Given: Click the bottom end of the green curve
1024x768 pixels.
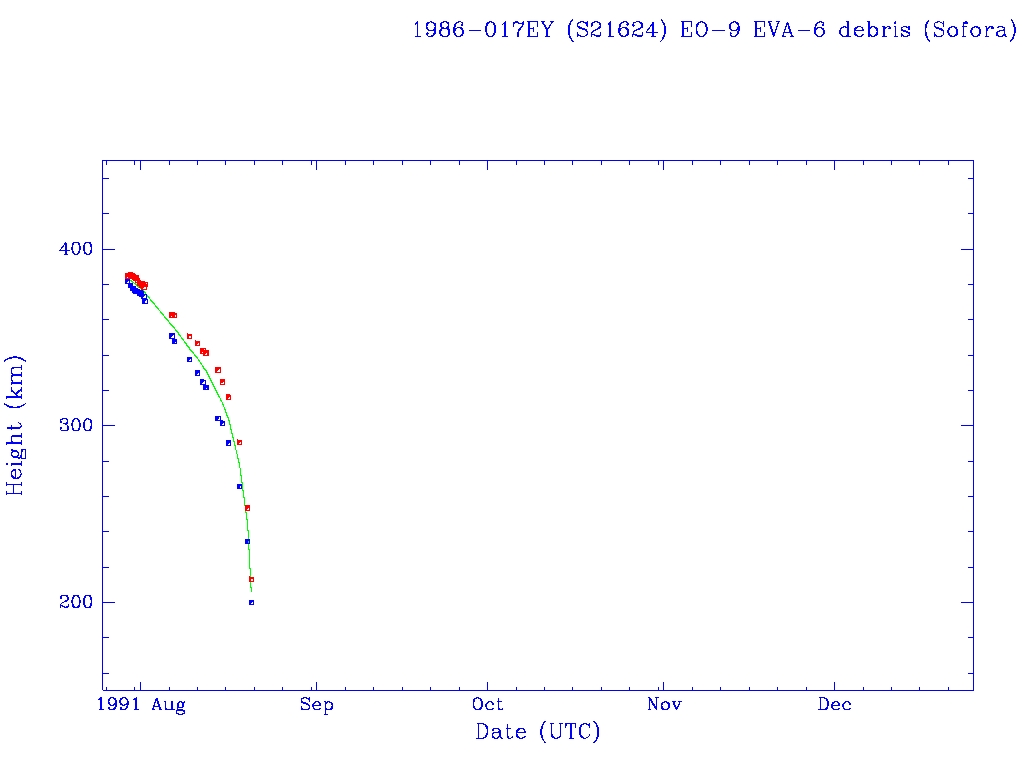Looking at the screenshot, I should pyautogui.click(x=251, y=591).
